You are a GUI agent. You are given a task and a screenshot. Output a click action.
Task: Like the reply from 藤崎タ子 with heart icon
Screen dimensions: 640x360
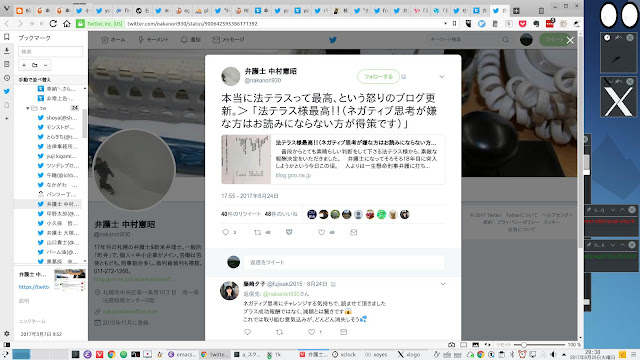(x=311, y=332)
